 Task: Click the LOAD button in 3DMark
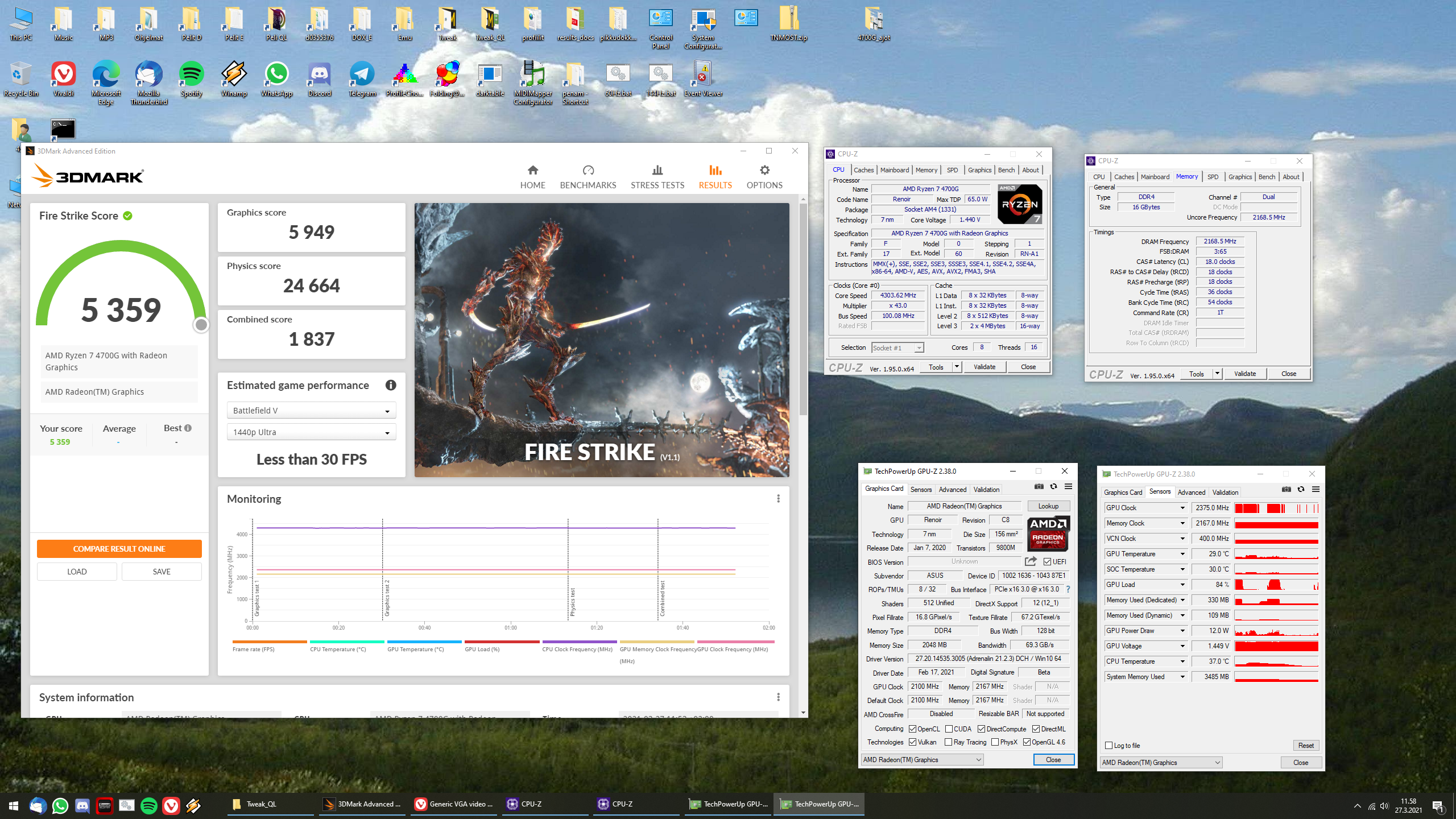pyautogui.click(x=77, y=572)
